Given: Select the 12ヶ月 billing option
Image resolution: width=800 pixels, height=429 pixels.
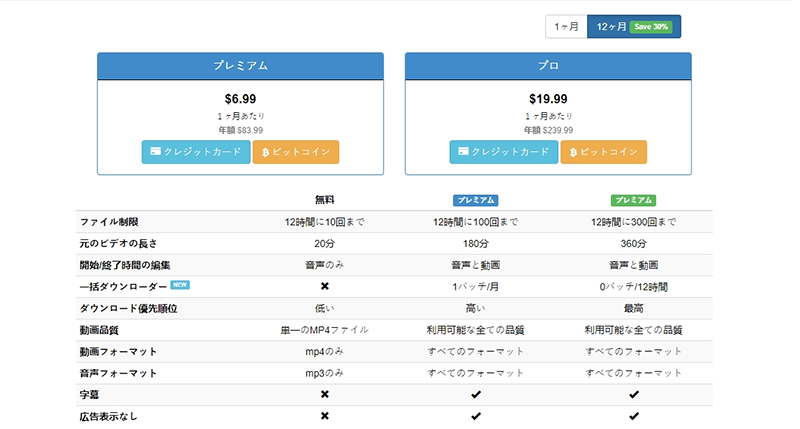Looking at the screenshot, I should (608, 27).
